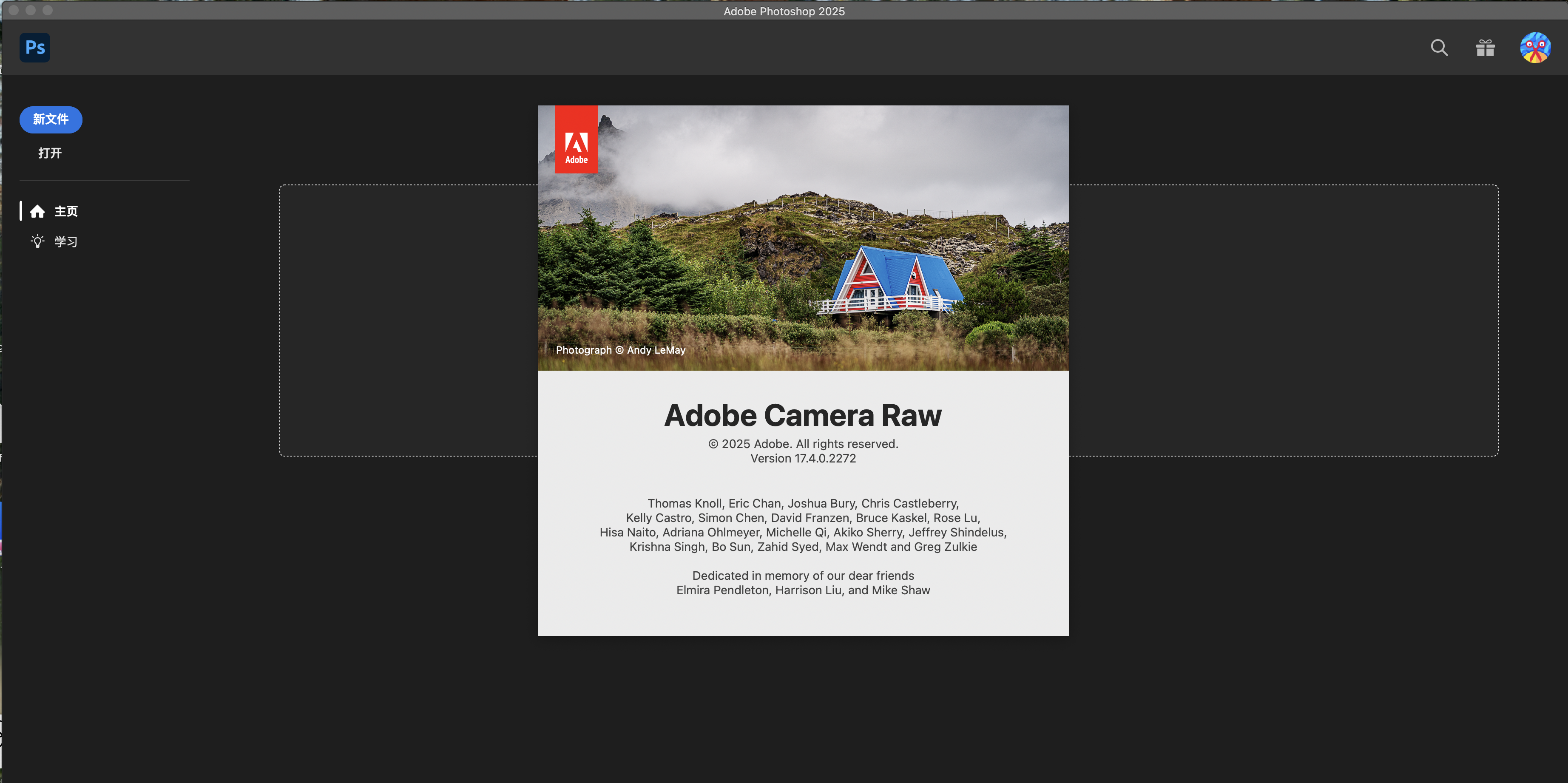Click the dashed drop zone area left side

(x=408, y=320)
